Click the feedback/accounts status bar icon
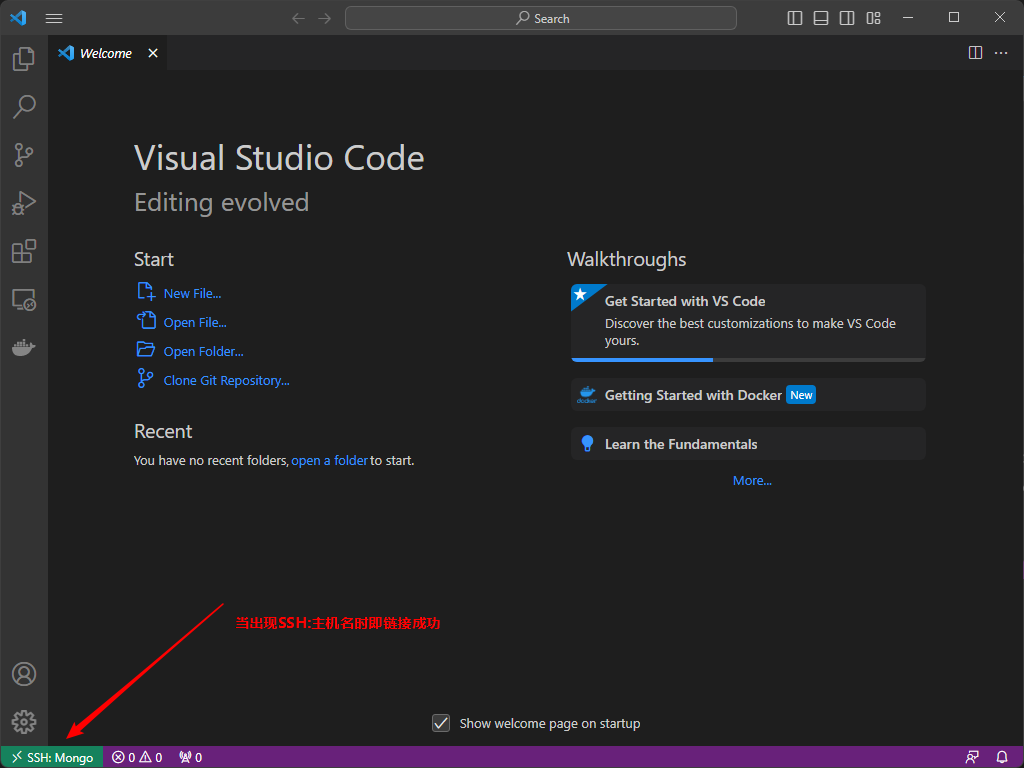 [972, 757]
